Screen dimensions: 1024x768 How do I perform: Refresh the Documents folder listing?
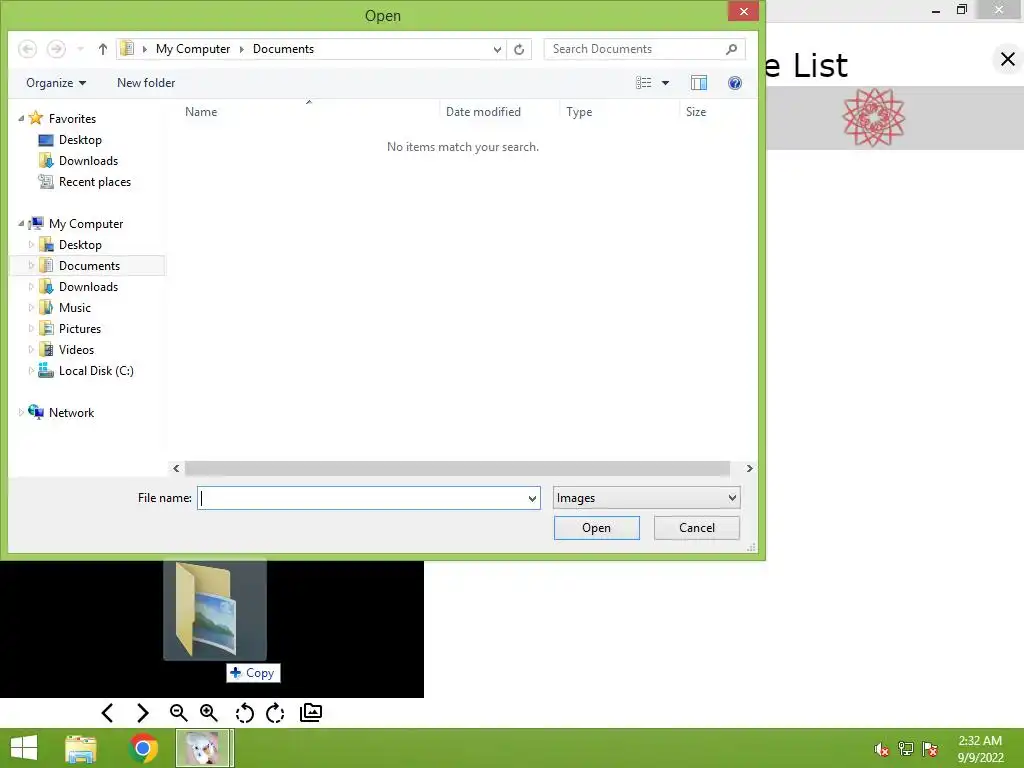click(x=519, y=50)
